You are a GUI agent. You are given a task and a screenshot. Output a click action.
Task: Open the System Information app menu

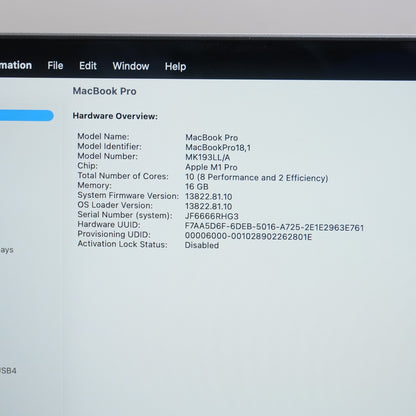16,65
